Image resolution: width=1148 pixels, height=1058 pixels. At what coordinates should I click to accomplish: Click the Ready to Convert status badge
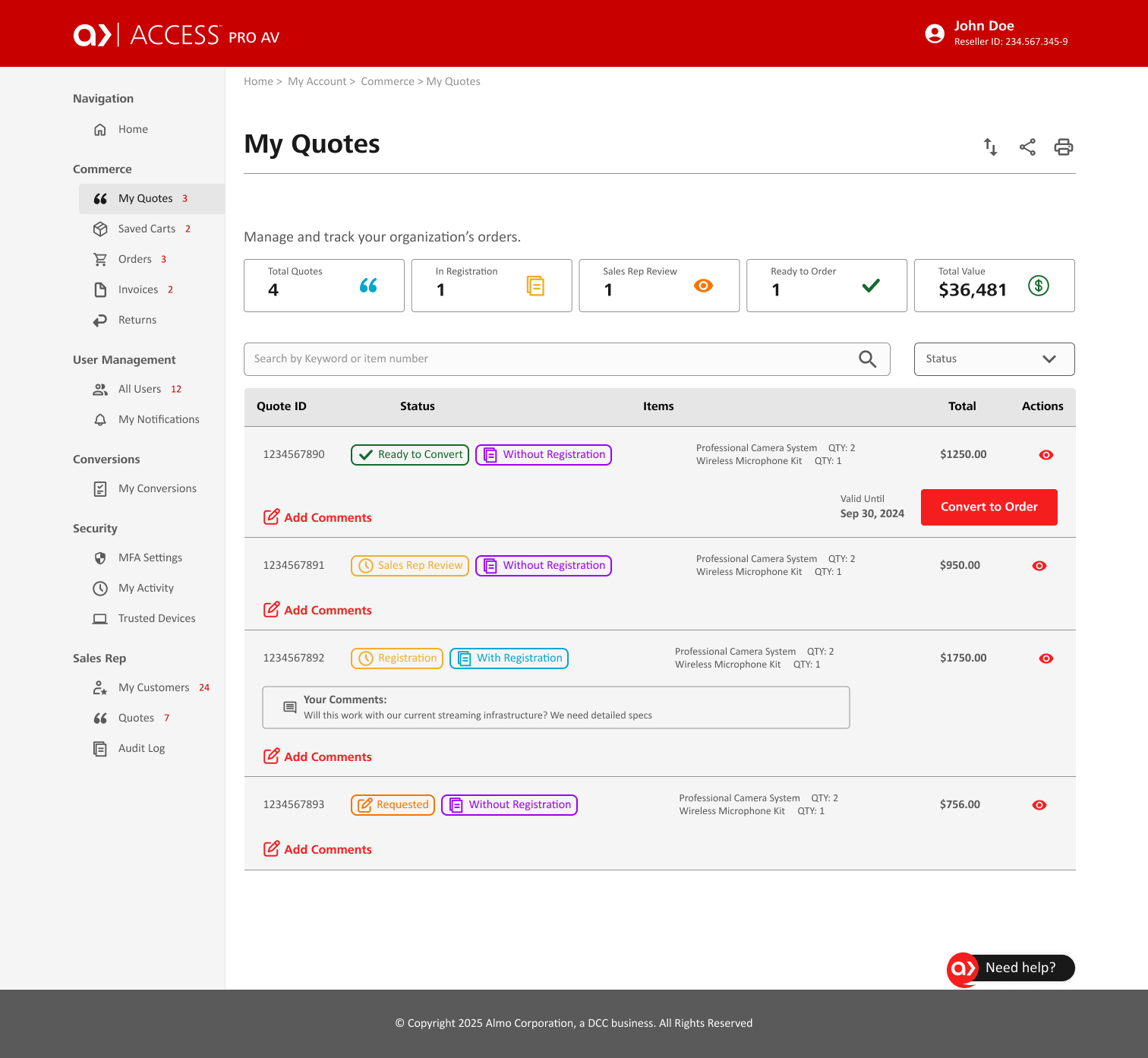pos(410,455)
